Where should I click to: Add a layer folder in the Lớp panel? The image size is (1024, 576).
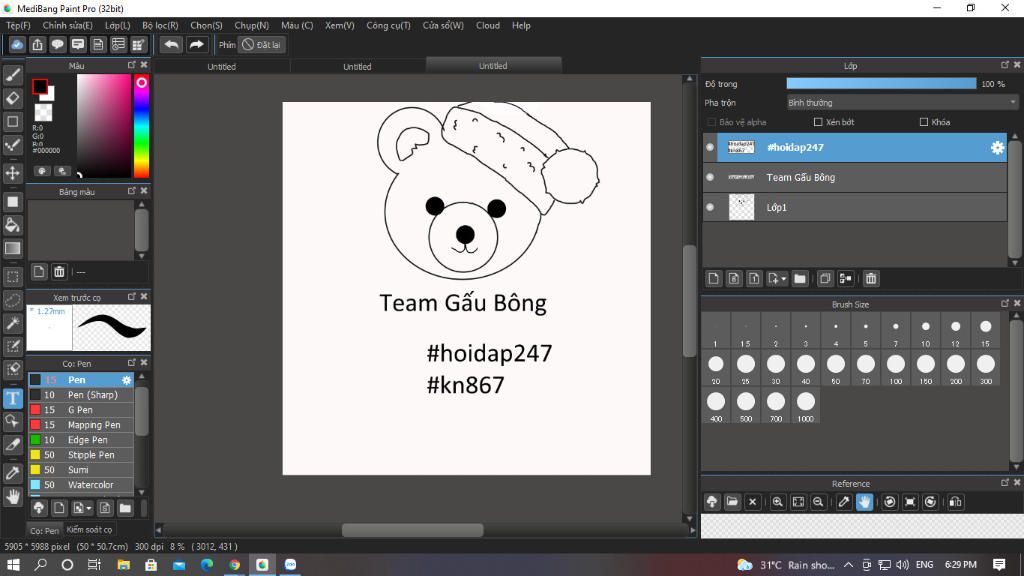coord(800,279)
